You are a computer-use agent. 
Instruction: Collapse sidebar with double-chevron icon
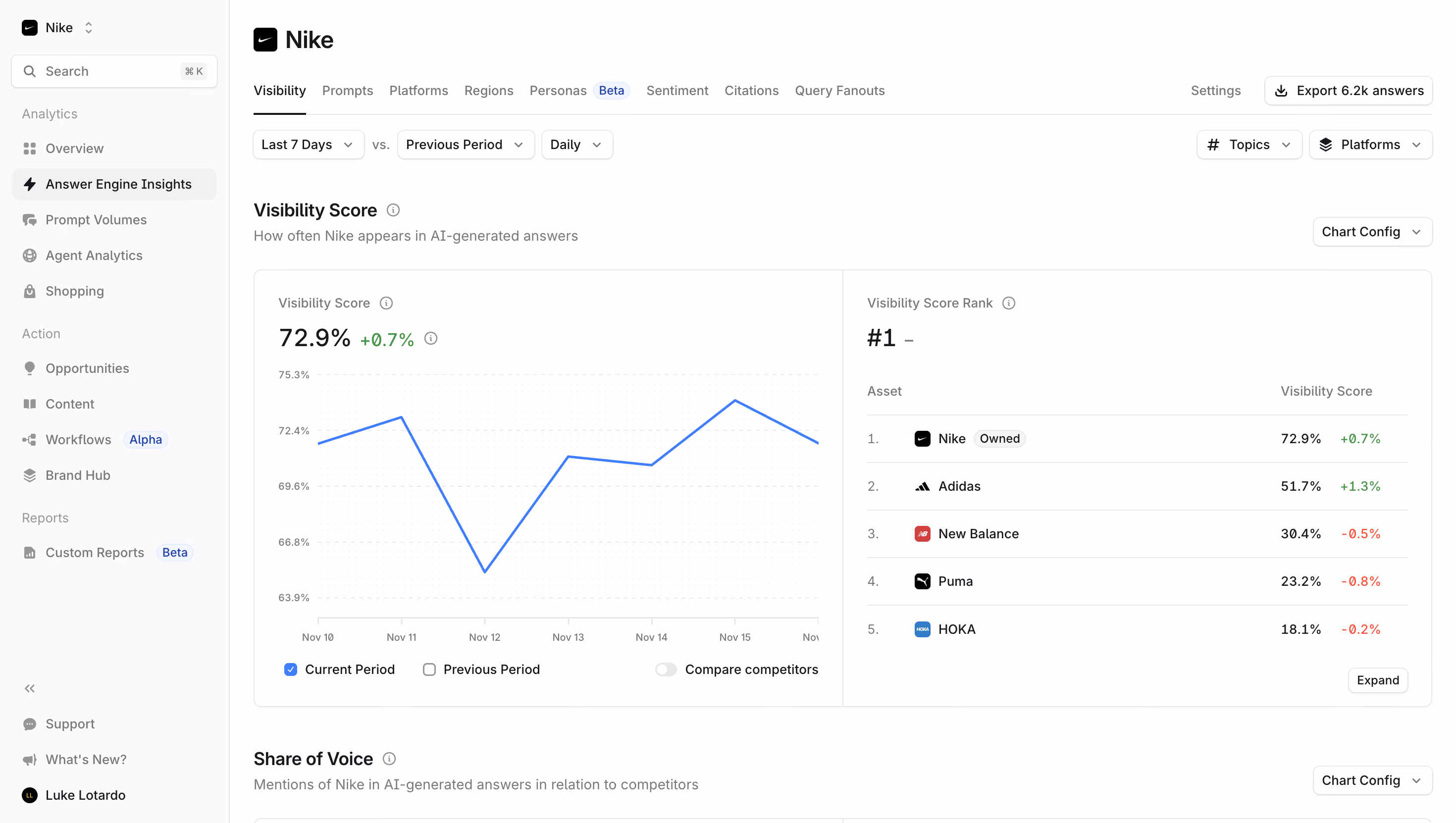29,688
